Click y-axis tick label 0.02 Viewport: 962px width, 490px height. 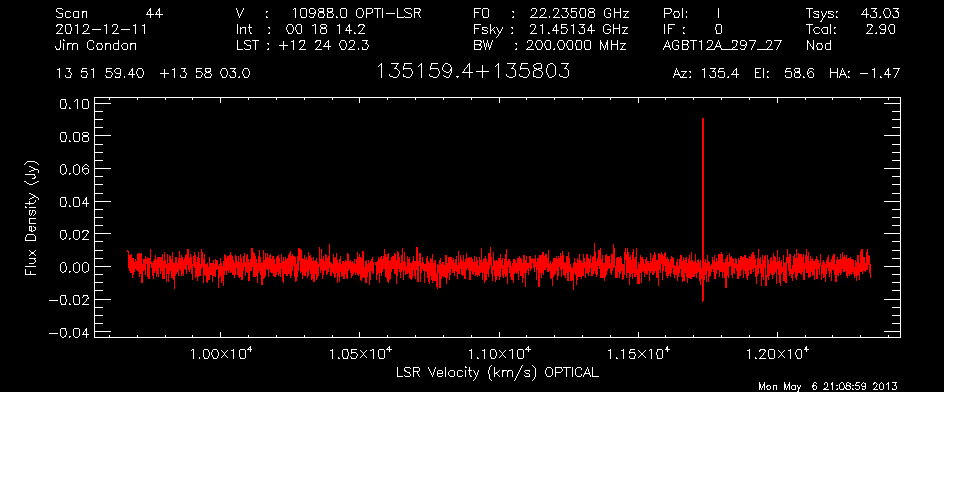coord(74,234)
